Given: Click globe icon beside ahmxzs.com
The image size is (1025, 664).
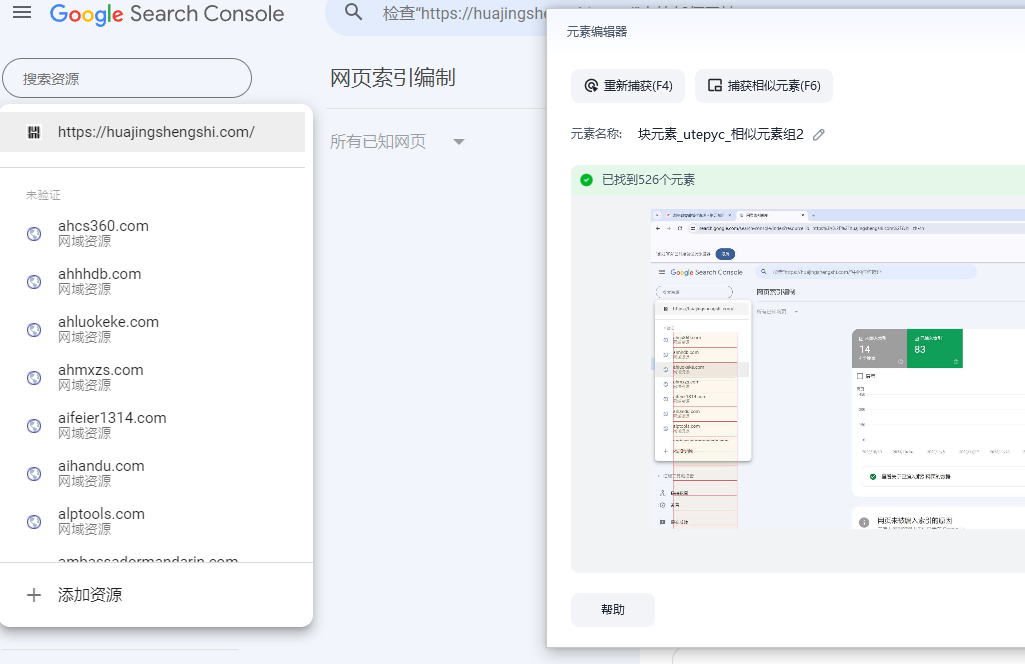Looking at the screenshot, I should click(x=34, y=378).
